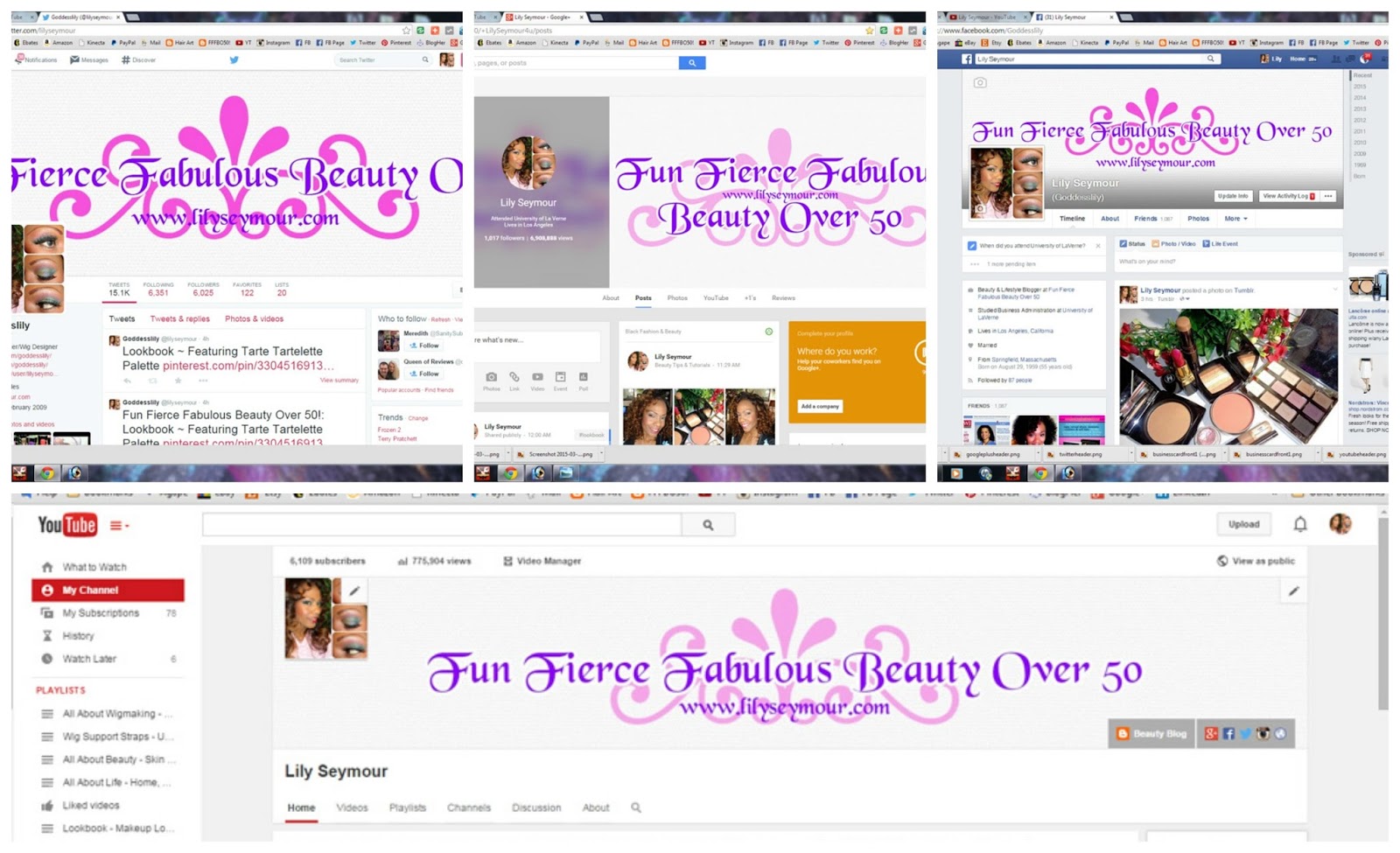The image size is (1400, 853).
Task: Click Facebook Update Info button
Action: tap(1233, 196)
